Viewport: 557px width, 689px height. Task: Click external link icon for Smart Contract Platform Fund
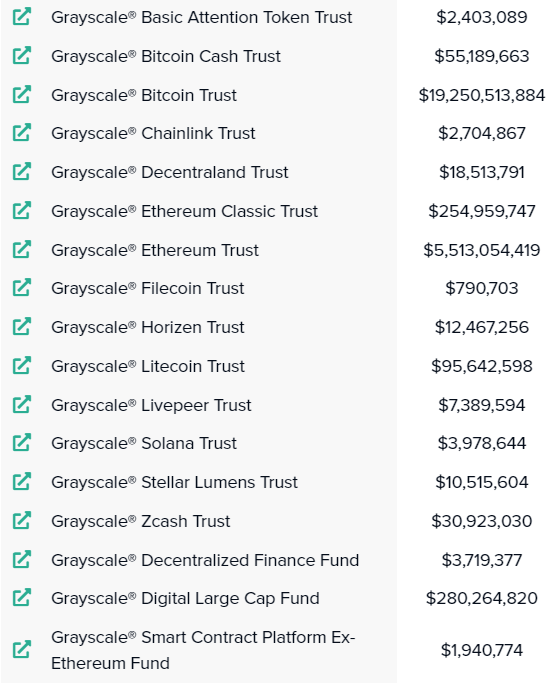(22, 649)
